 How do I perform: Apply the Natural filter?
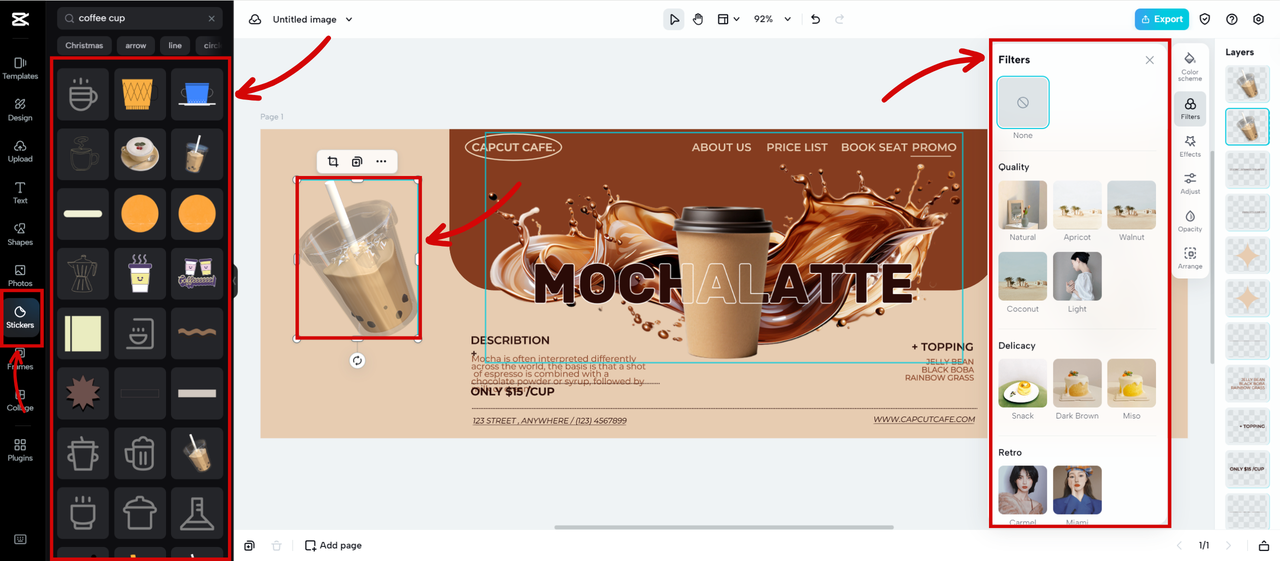click(1022, 205)
